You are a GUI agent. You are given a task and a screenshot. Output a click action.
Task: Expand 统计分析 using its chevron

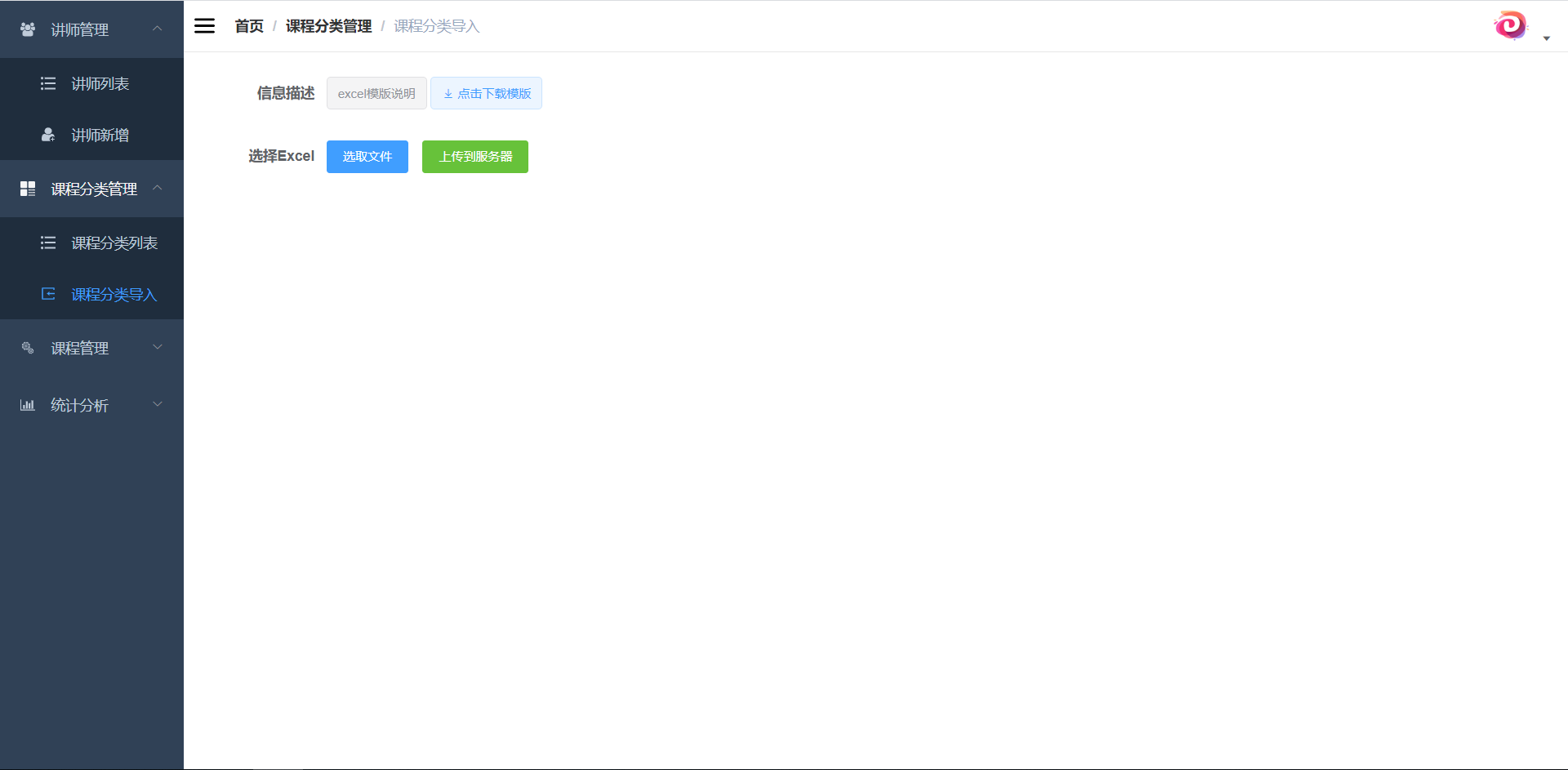point(158,404)
